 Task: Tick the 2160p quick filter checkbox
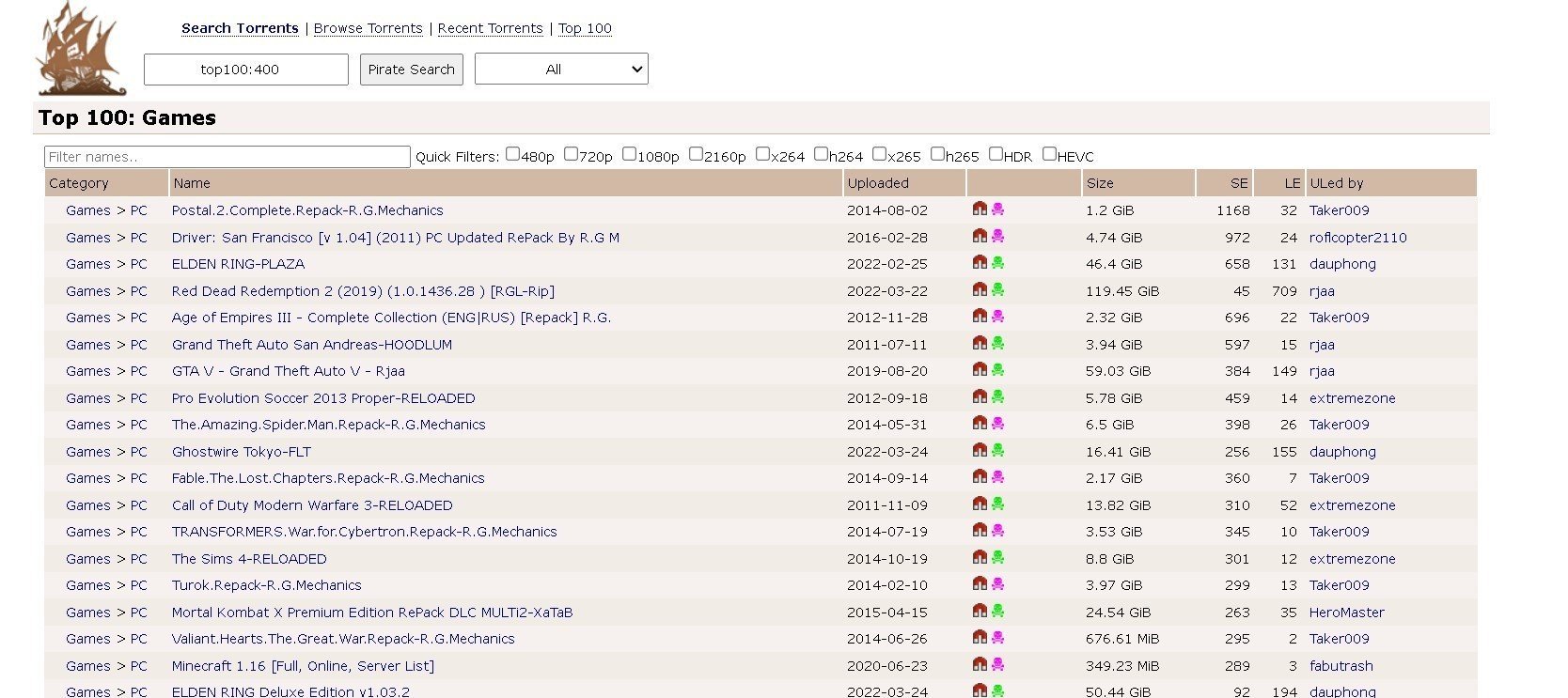point(696,153)
